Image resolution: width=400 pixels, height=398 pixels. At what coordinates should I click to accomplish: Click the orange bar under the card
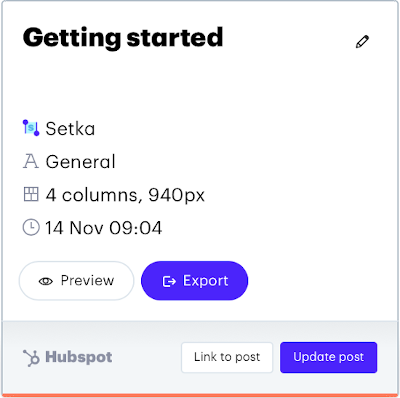200,396
